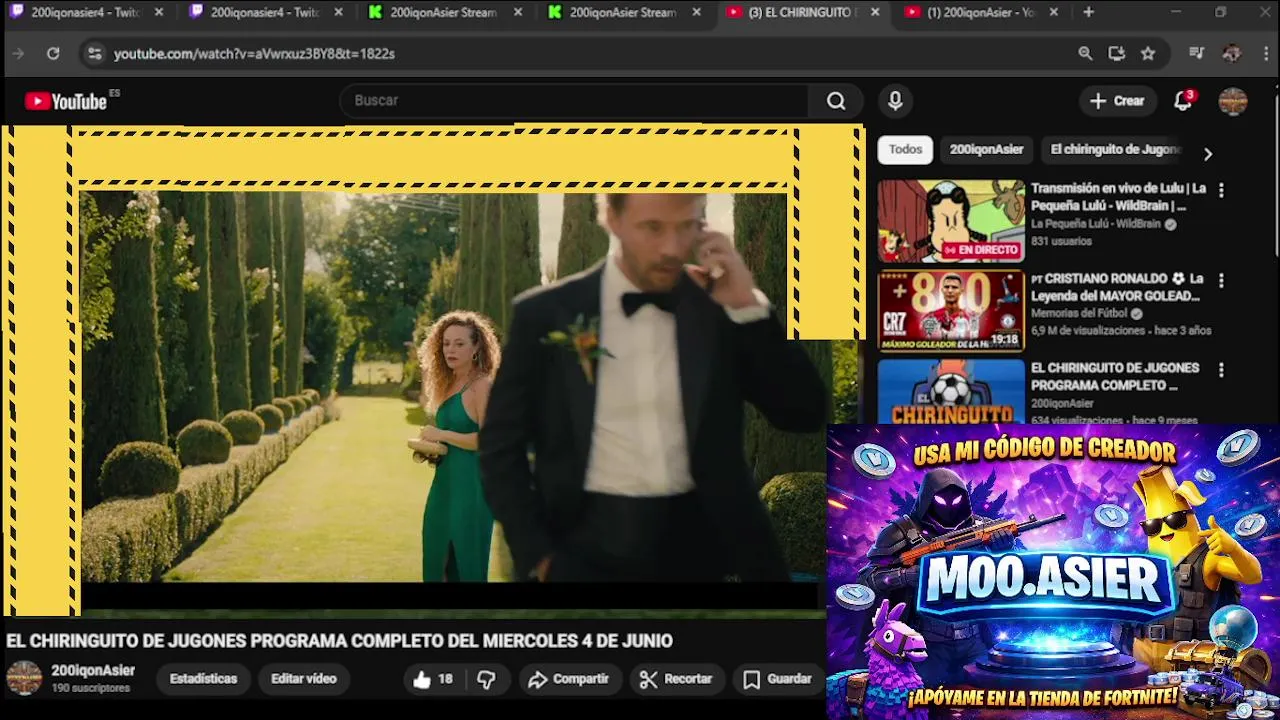Open a new browser tab with plus icon
Viewport: 1280px width, 720px height.
[1088, 12]
